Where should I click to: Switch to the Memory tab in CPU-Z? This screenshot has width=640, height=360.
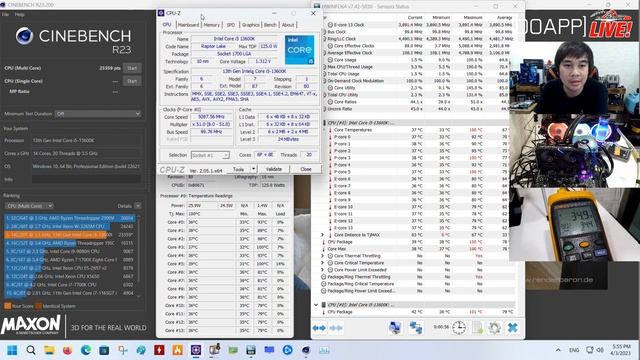tap(211, 25)
